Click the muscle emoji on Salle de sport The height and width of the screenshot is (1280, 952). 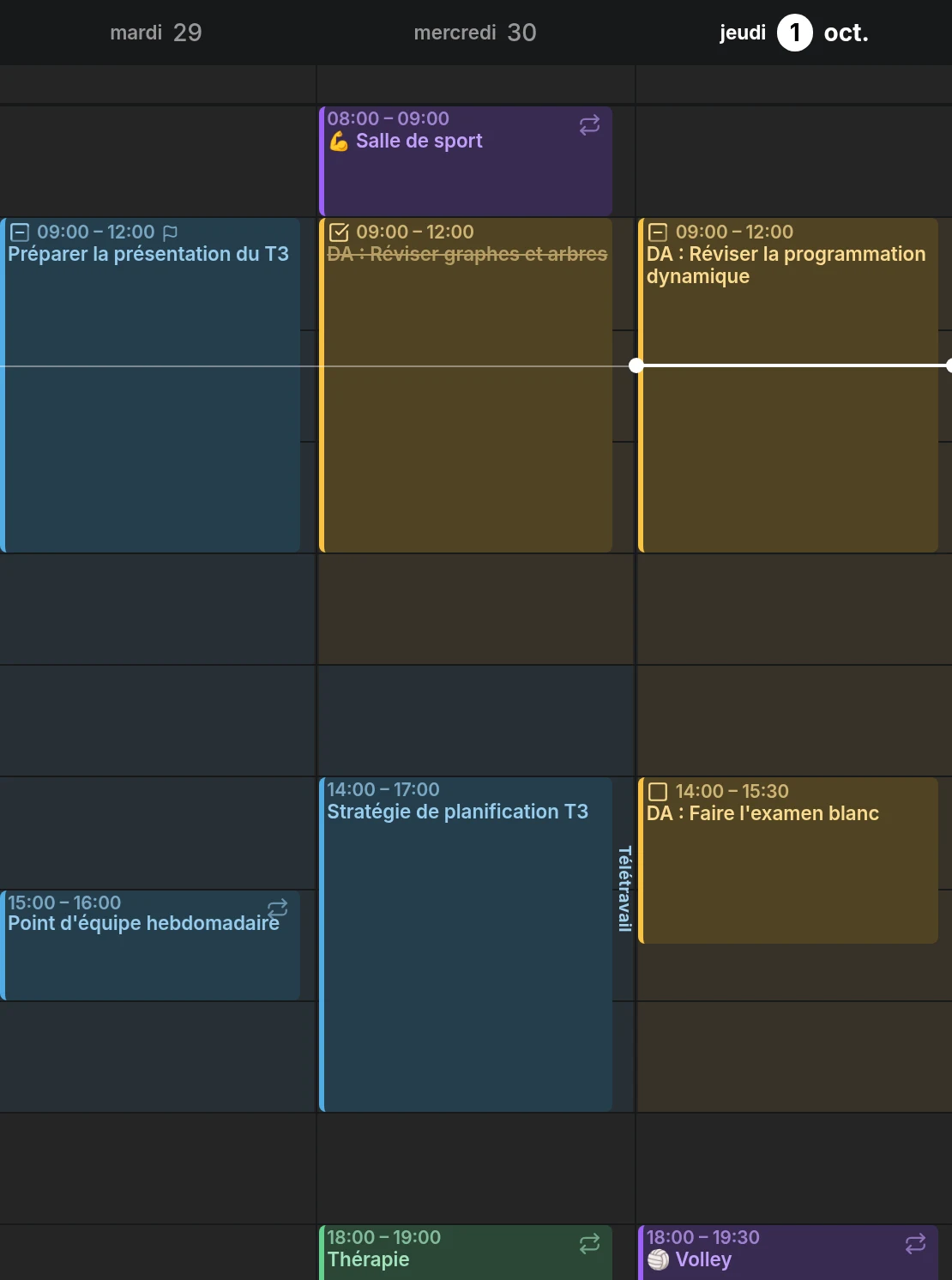click(339, 142)
